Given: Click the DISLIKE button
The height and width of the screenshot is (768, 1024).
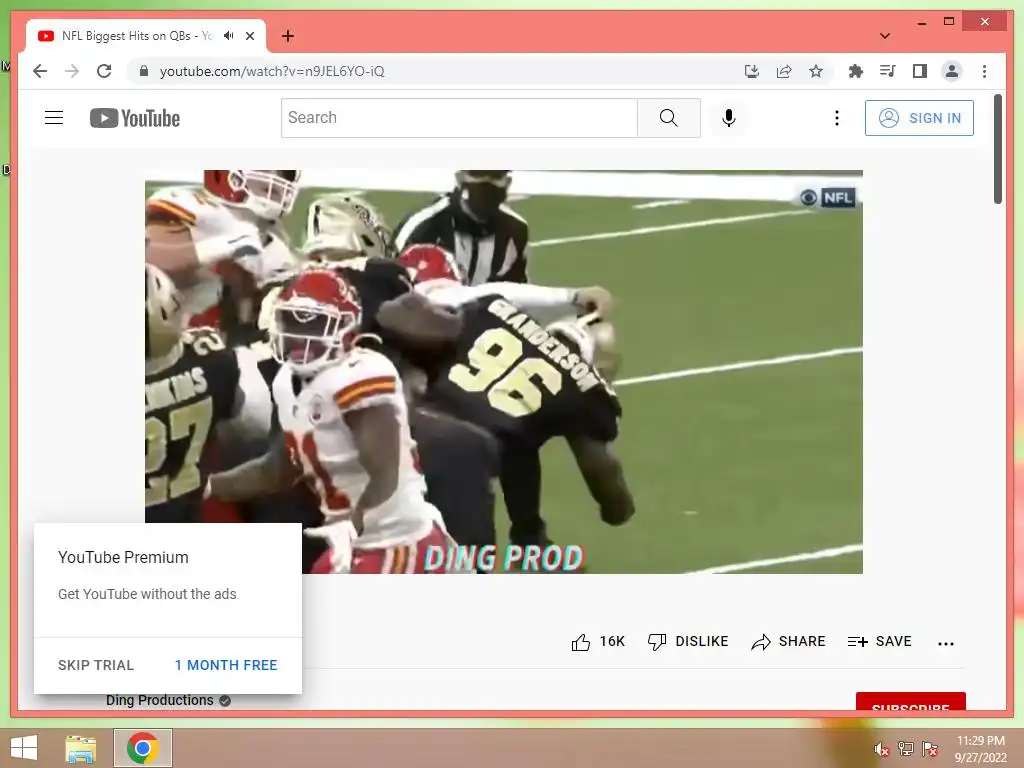Looking at the screenshot, I should (x=688, y=642).
